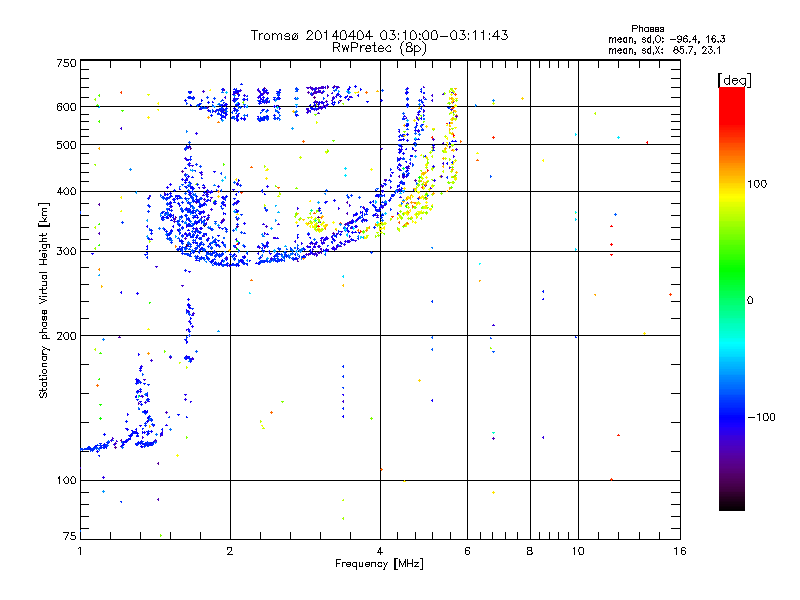Click the '[deg]' colorbar unit label

click(x=734, y=80)
